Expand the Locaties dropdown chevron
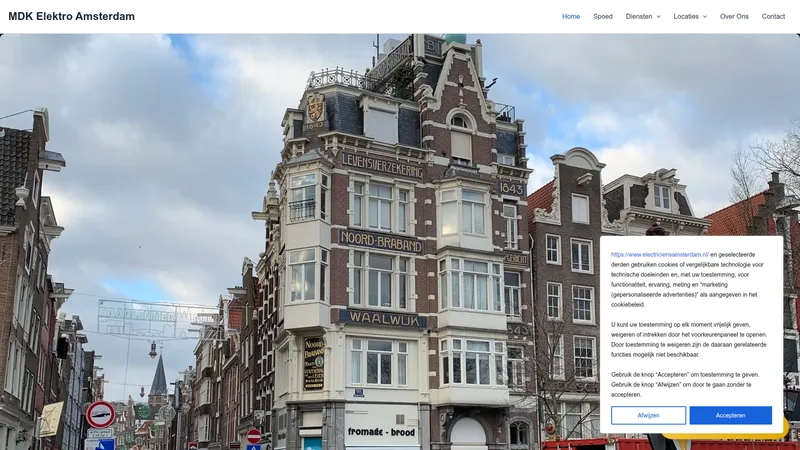This screenshot has width=800, height=450. pyautogui.click(x=705, y=17)
